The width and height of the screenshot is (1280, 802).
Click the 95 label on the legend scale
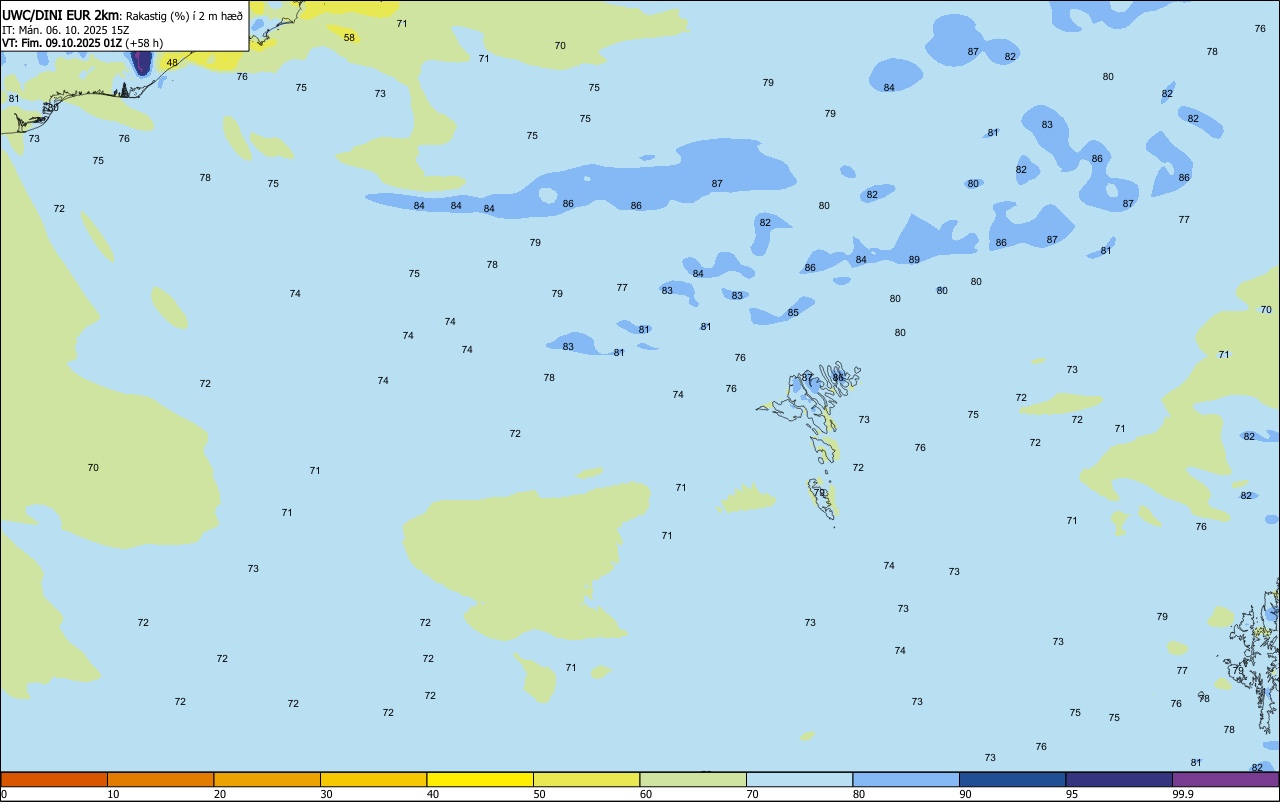1072,794
